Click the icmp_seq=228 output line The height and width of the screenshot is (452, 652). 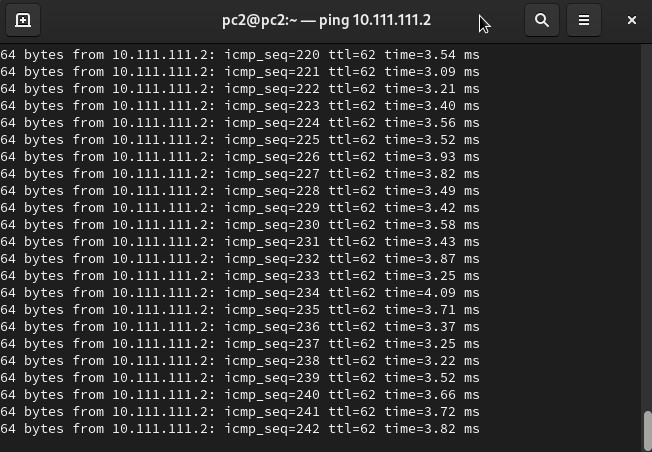pyautogui.click(x=240, y=190)
